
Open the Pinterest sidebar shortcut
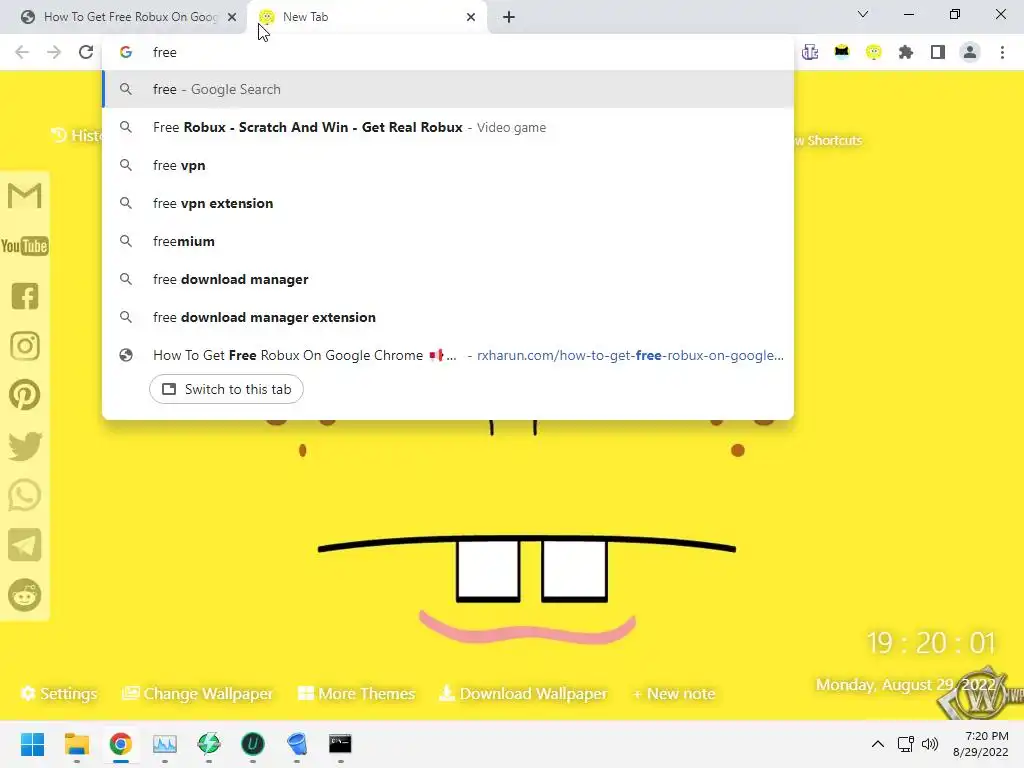pyautogui.click(x=25, y=395)
